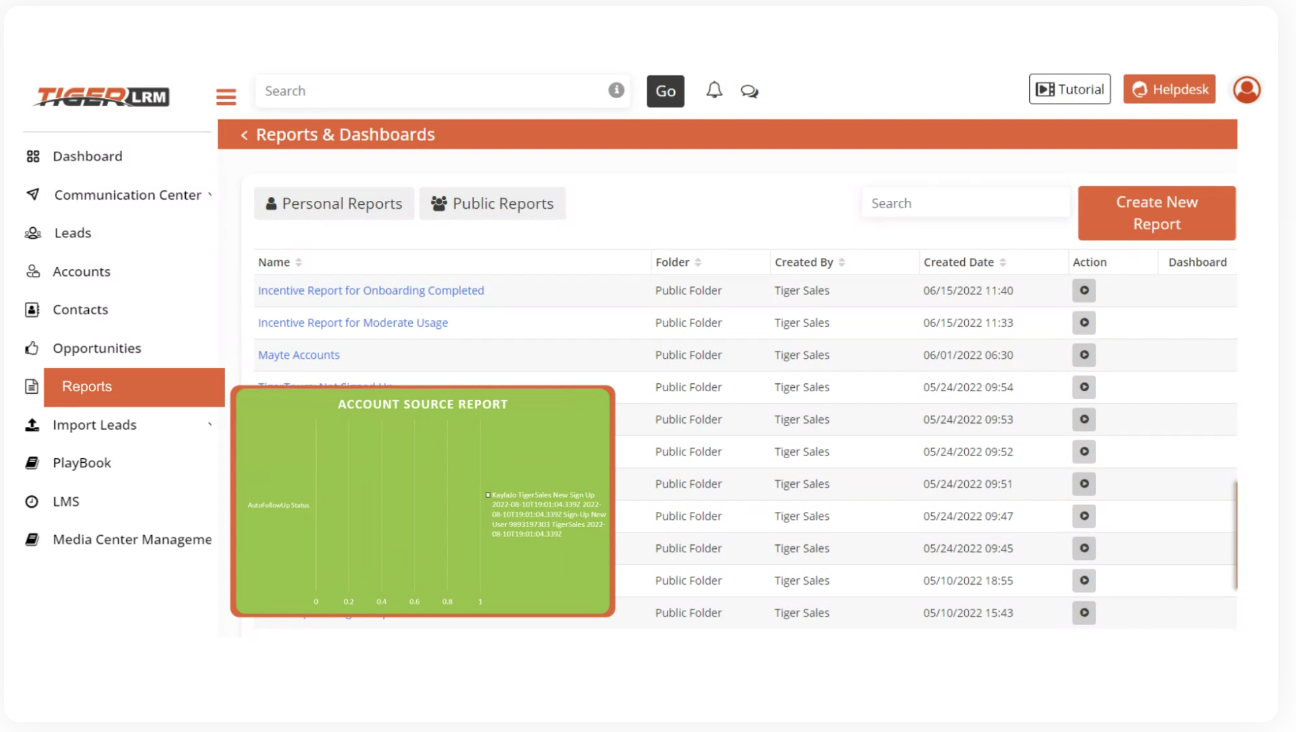Expand Import Leads submenu

210,425
